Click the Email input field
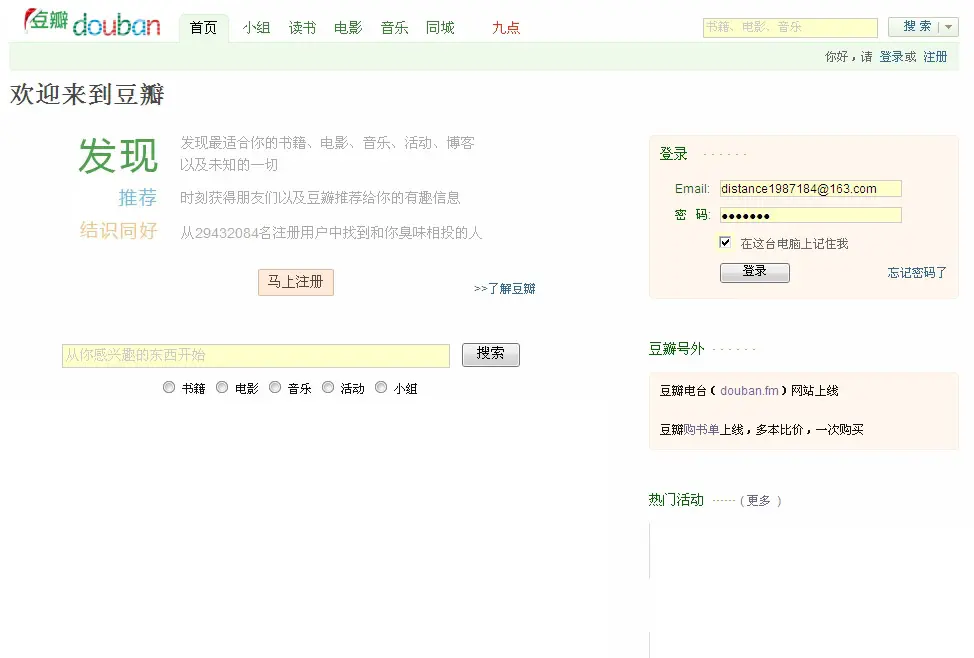The width and height of the screenshot is (974, 658). point(810,189)
